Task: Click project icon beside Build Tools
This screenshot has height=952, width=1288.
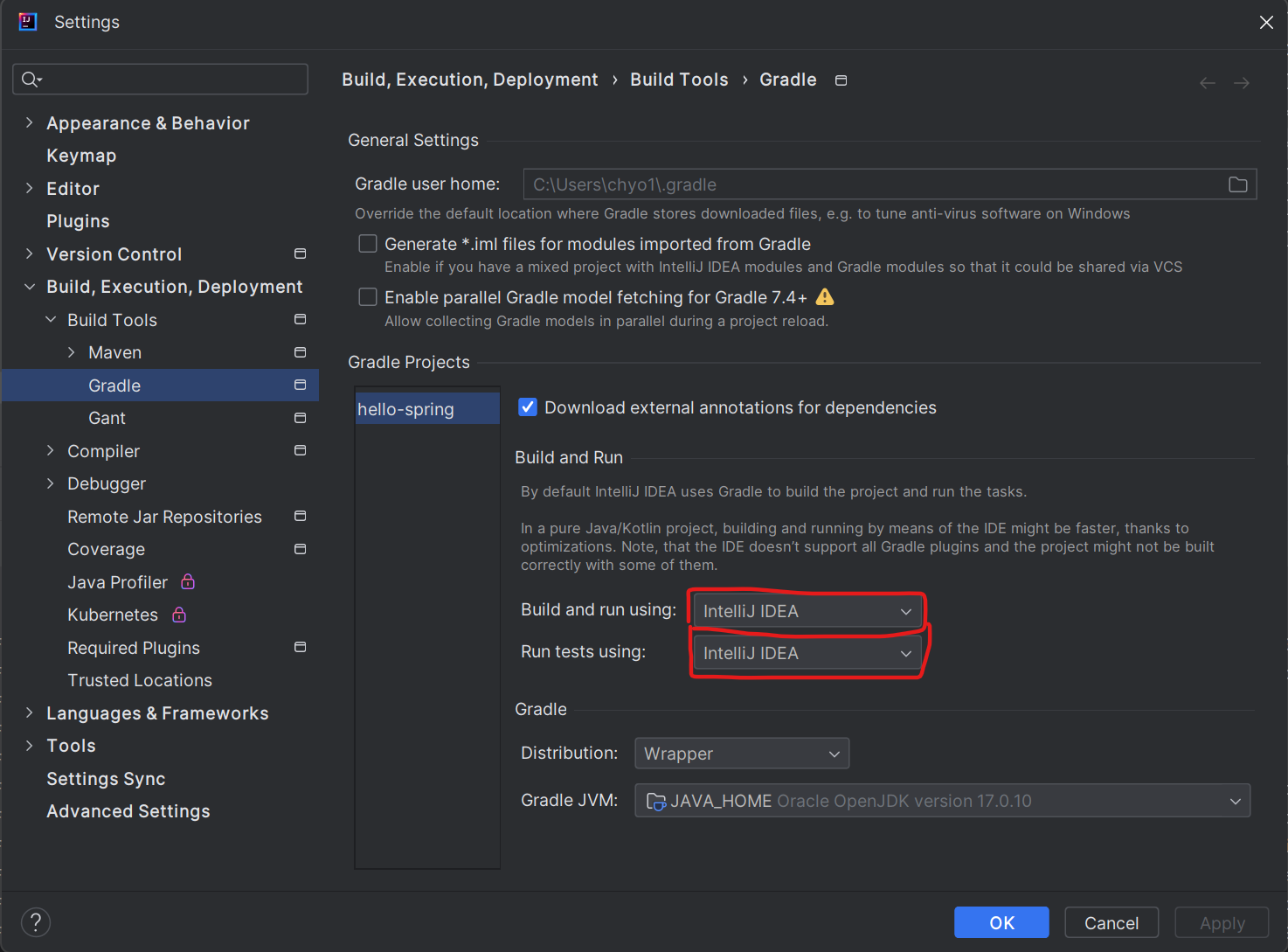Action: point(301,319)
